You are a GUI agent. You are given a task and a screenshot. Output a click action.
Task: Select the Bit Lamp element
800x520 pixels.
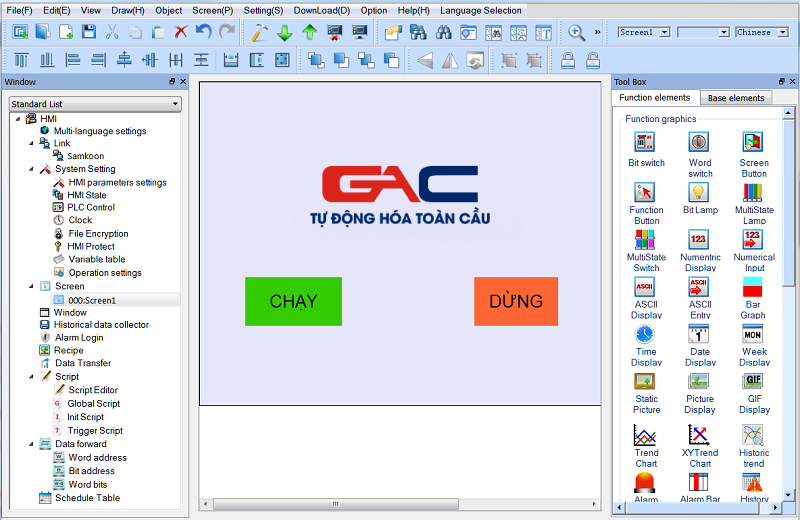click(x=699, y=197)
